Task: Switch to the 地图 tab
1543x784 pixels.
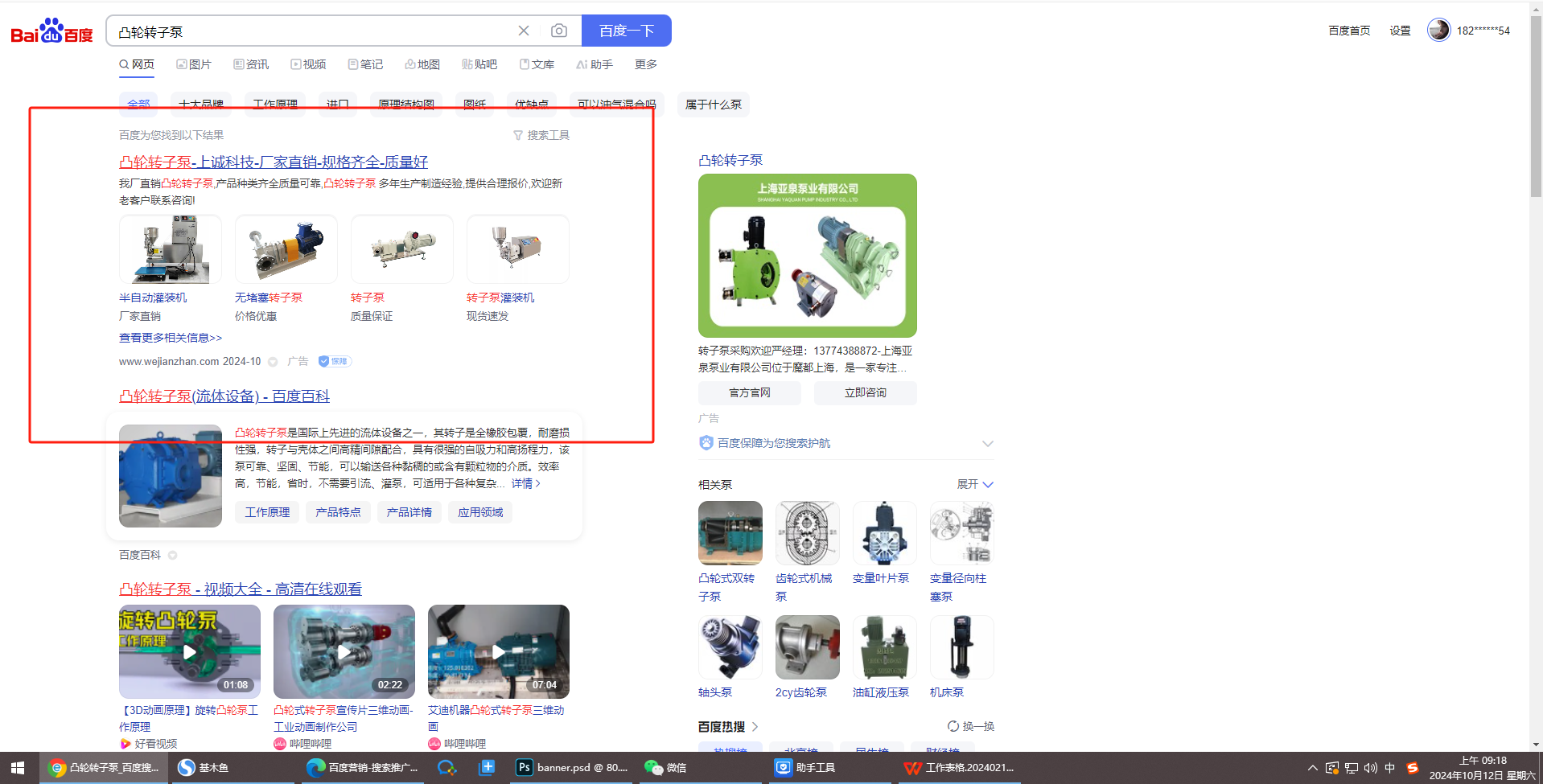Action: click(422, 64)
